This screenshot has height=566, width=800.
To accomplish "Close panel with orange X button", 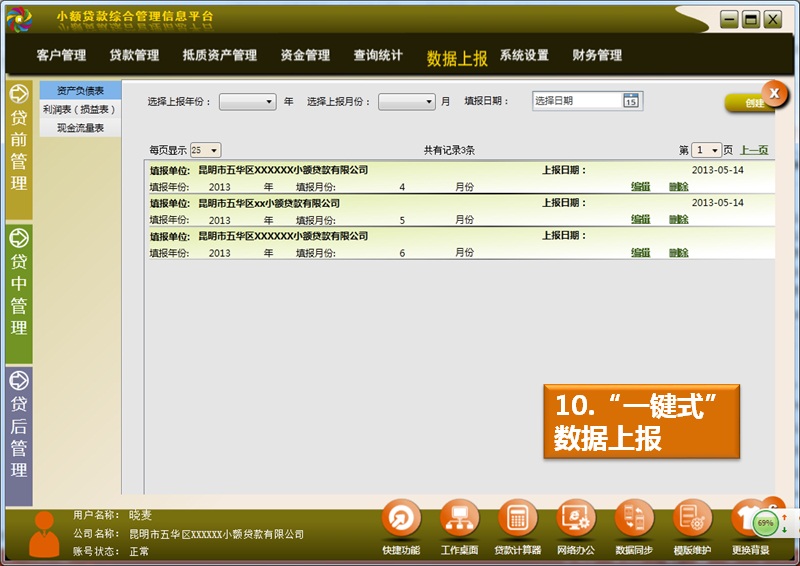I will (775, 93).
